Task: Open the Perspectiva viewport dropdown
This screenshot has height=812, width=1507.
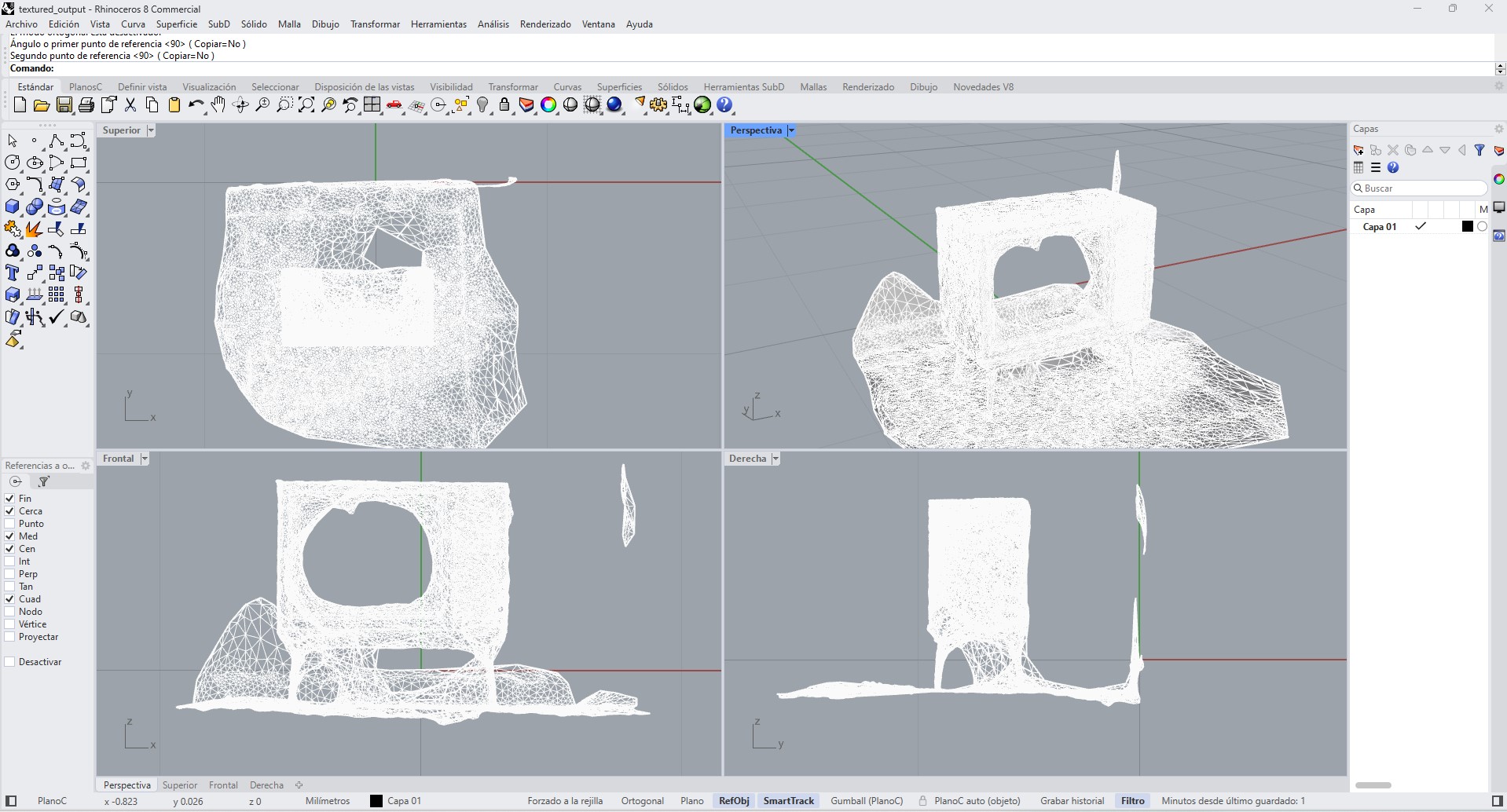Action: pos(791,130)
